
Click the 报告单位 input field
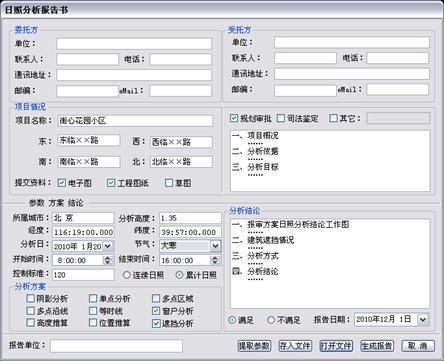116,346
